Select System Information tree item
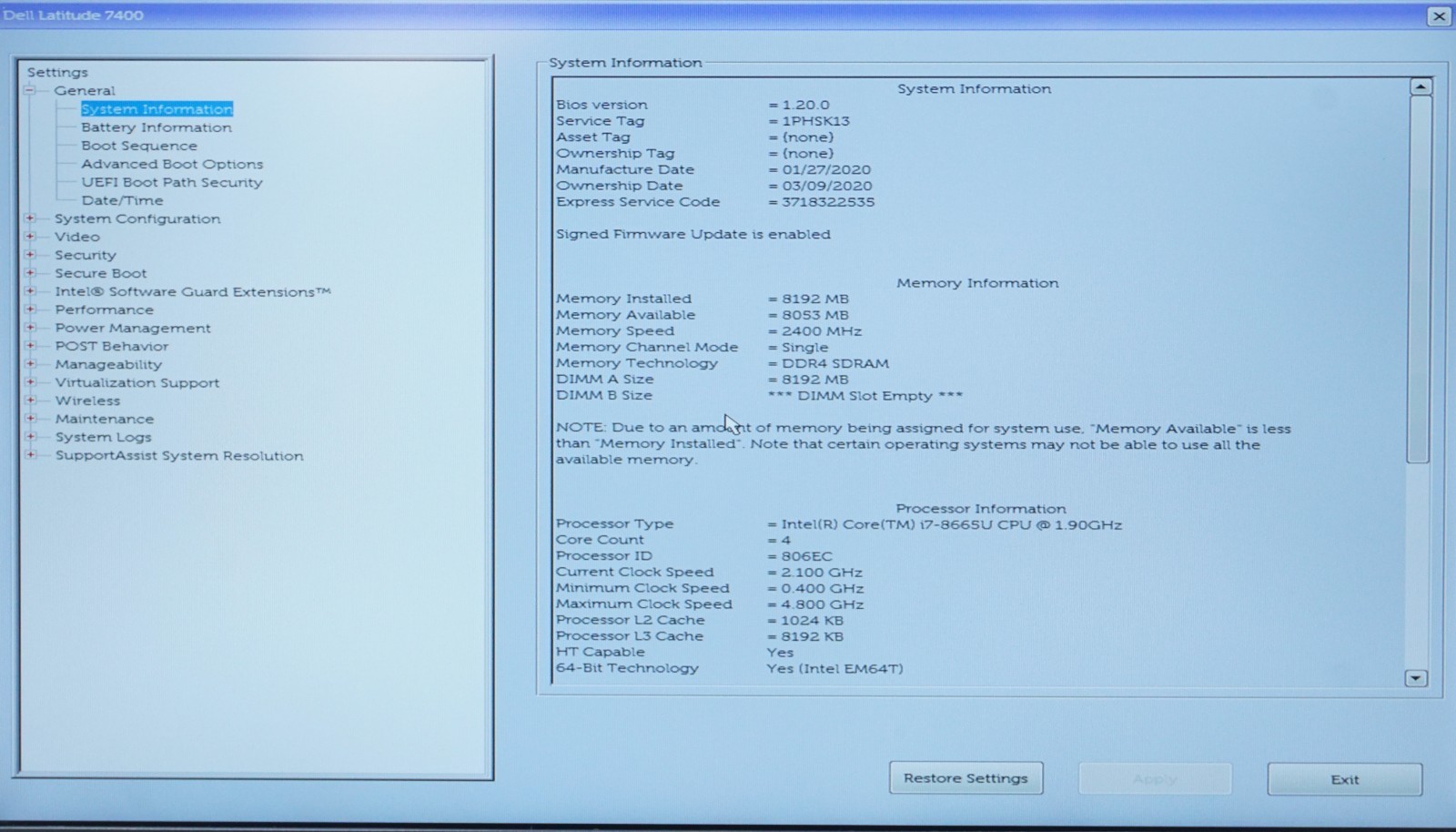The height and width of the screenshot is (832, 1456). point(157,109)
